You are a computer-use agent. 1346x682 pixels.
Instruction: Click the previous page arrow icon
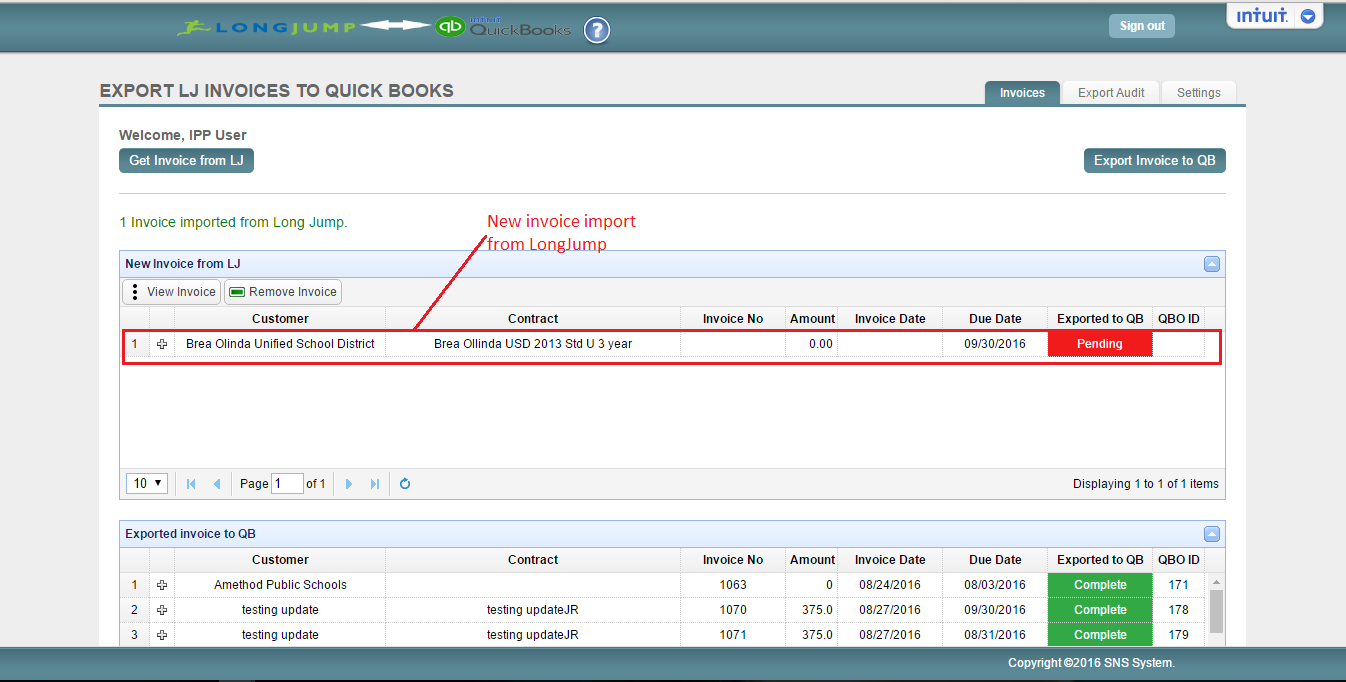(x=217, y=484)
